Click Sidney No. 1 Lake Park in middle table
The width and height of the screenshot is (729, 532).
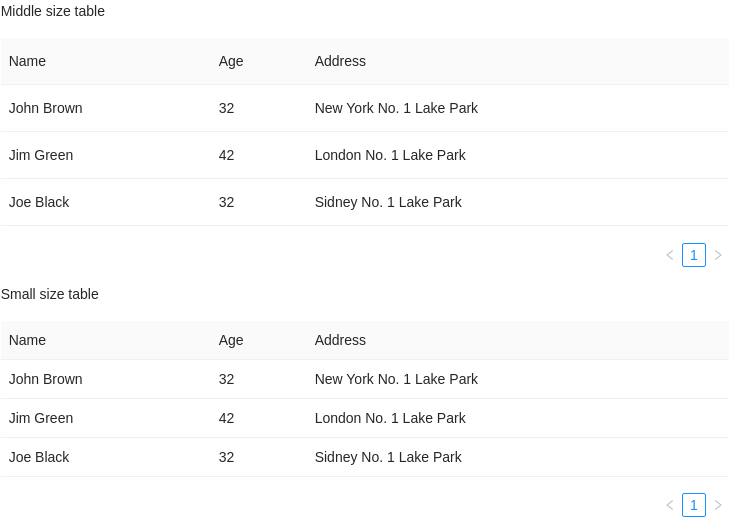point(388,202)
